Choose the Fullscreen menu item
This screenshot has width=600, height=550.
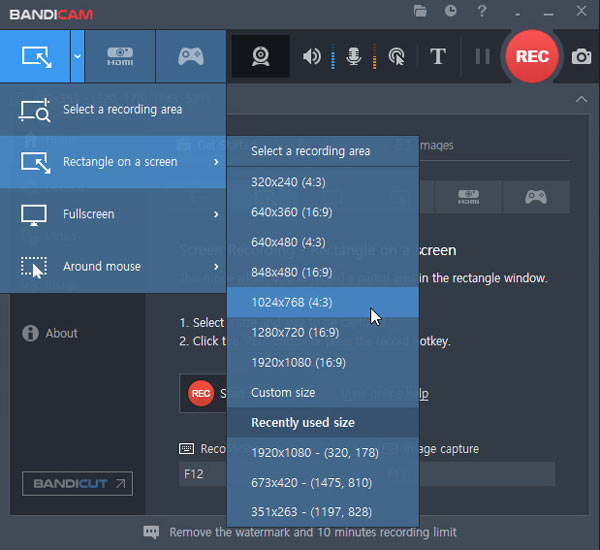[113, 214]
